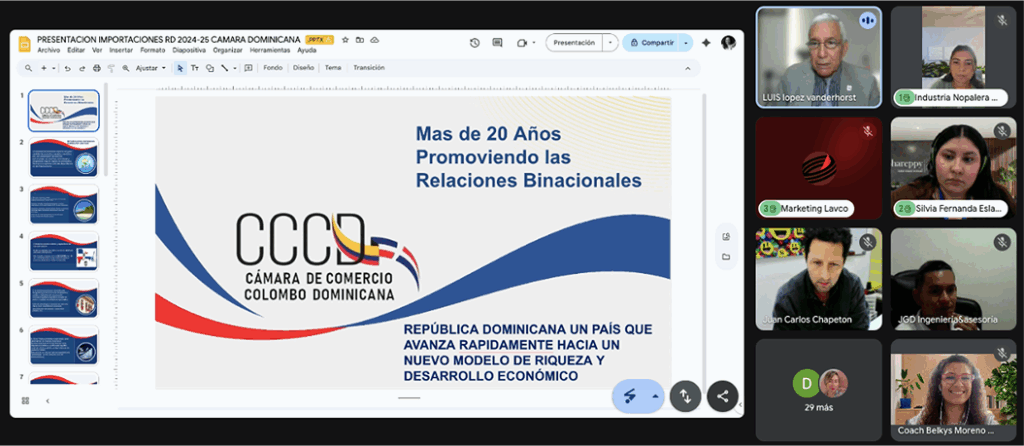Image resolution: width=1024 pixels, height=446 pixels.
Task: Expand new slide layout dropdown arrow
Action: point(54,68)
